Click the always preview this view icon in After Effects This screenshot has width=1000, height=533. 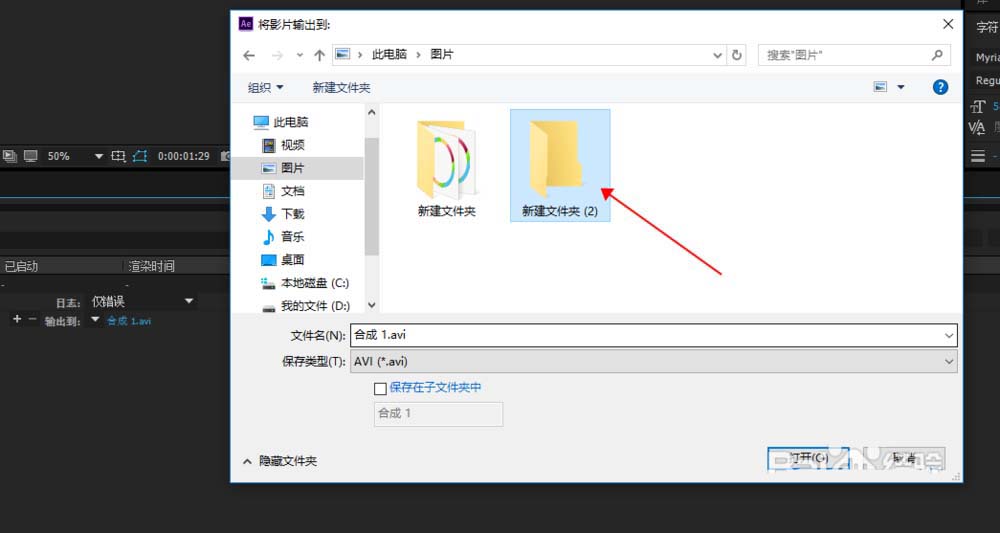point(10,156)
